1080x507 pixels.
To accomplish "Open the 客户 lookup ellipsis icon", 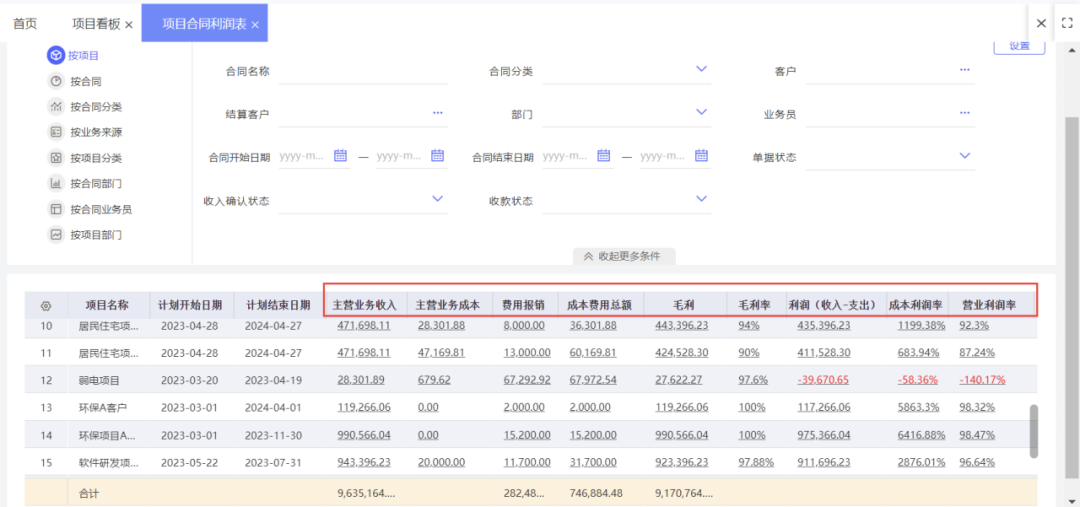I will pyautogui.click(x=964, y=70).
